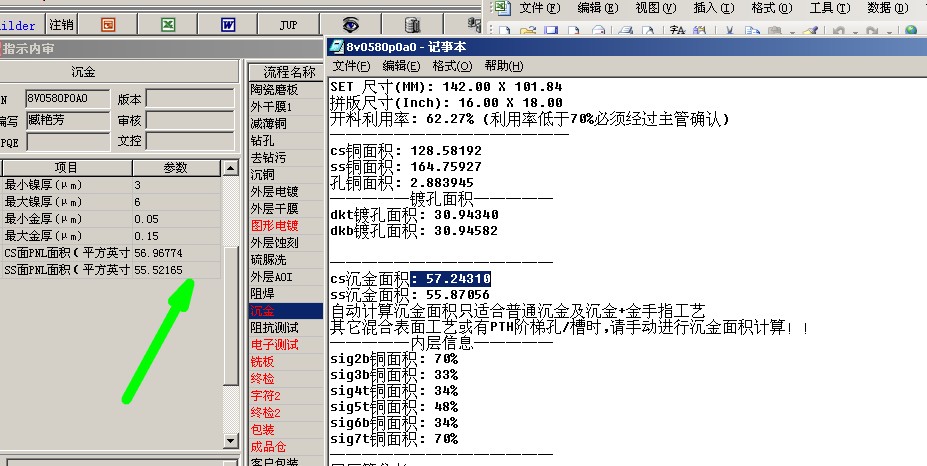Click the 项目 column header
The width and height of the screenshot is (927, 466).
coord(67,168)
